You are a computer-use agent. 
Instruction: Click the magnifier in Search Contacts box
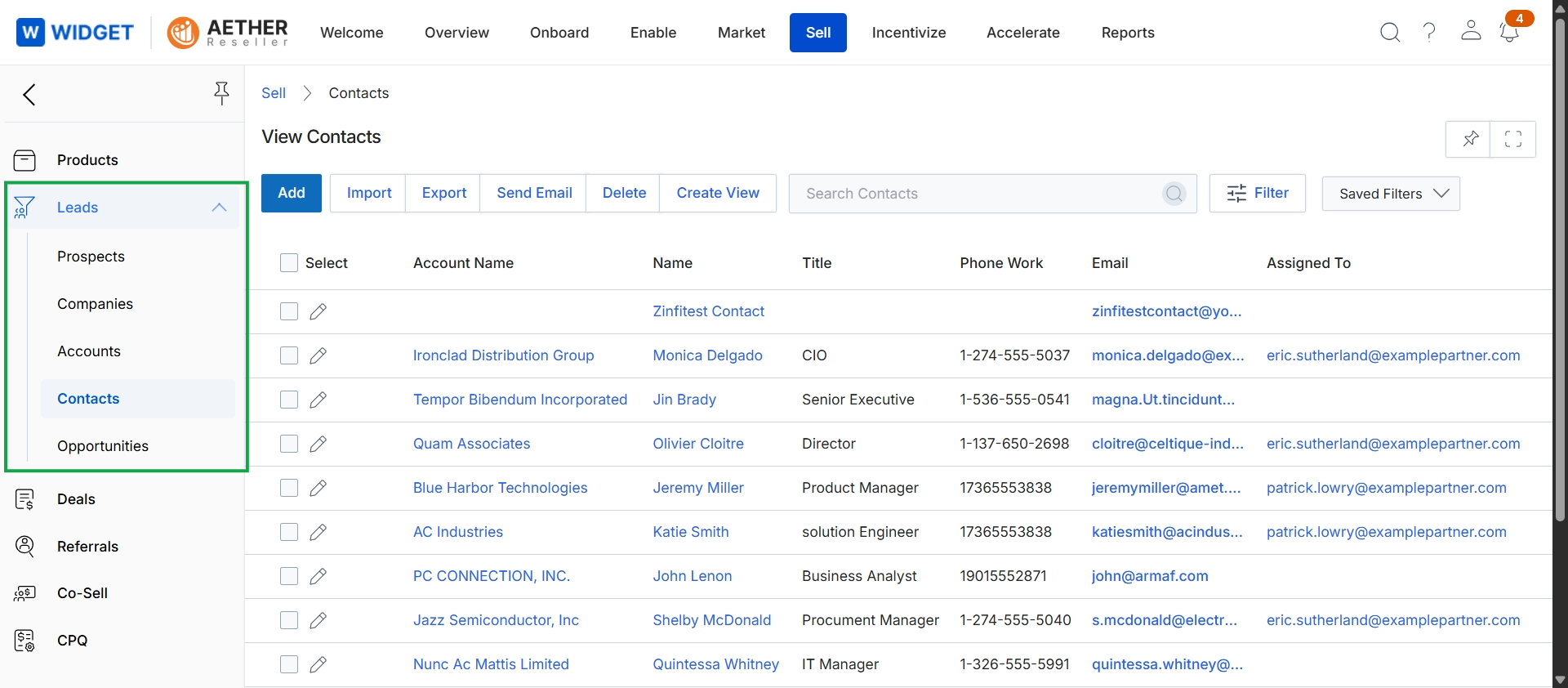coord(1174,194)
